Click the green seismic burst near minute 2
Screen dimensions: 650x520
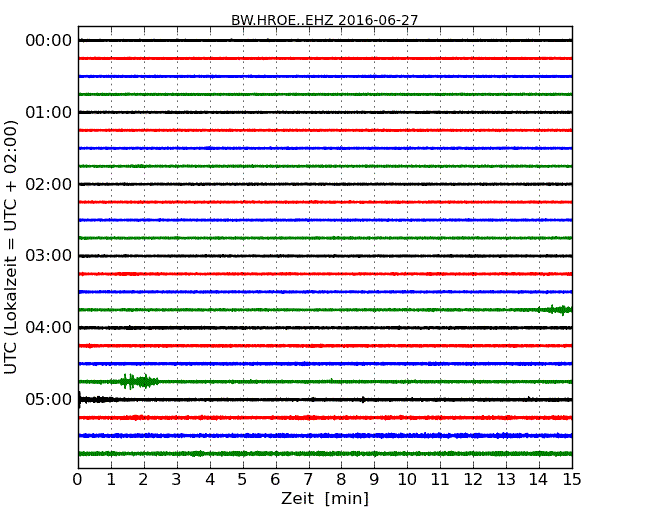(x=139, y=381)
